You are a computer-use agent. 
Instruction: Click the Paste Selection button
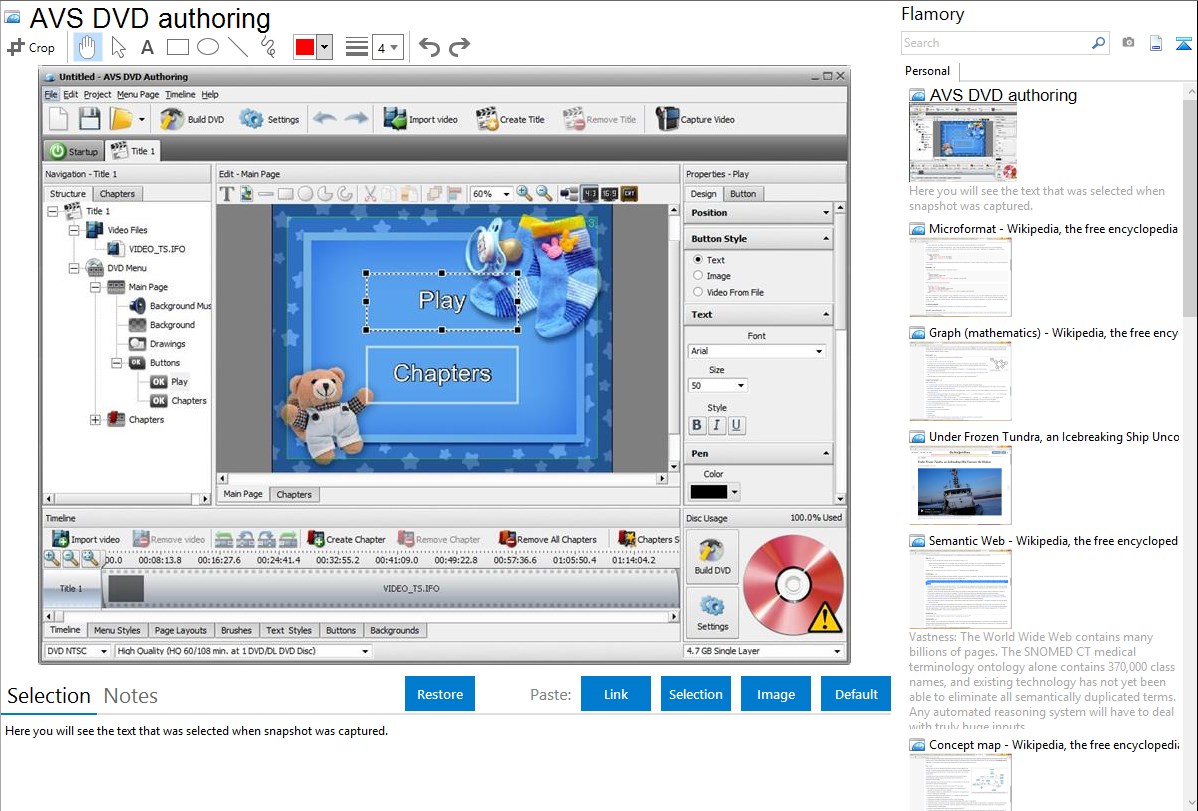tap(696, 694)
